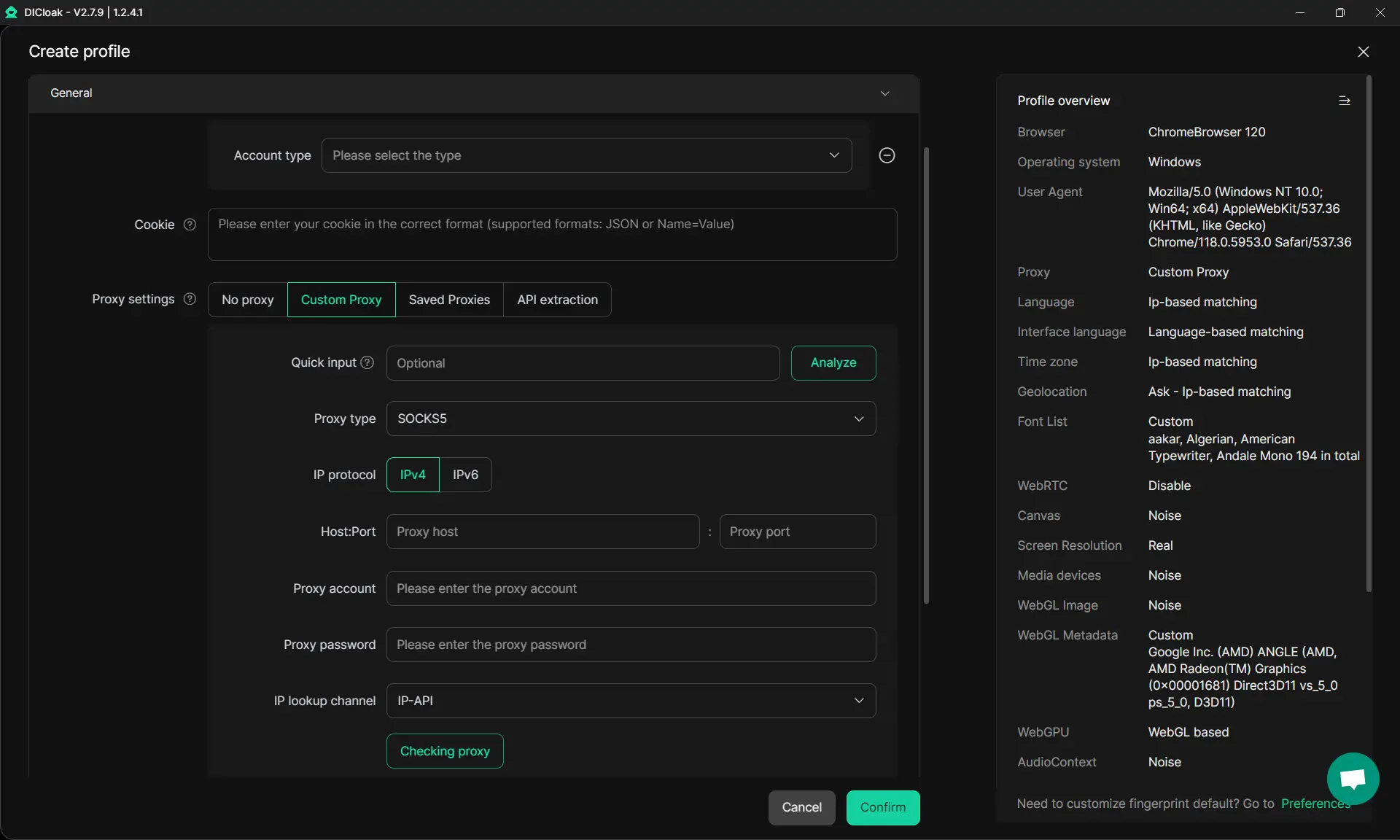Open the live chat support bubble

coord(1353,778)
